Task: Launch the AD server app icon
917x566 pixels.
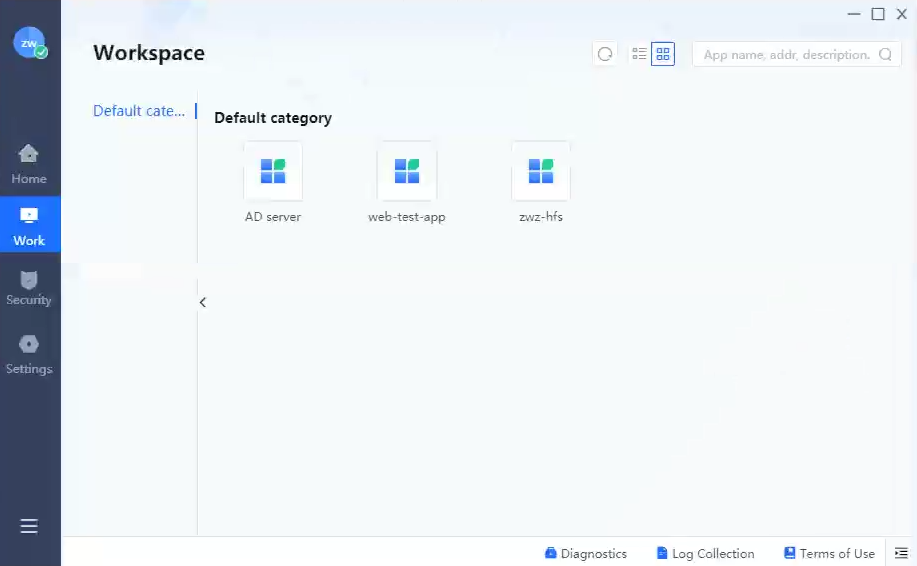Action: point(273,171)
